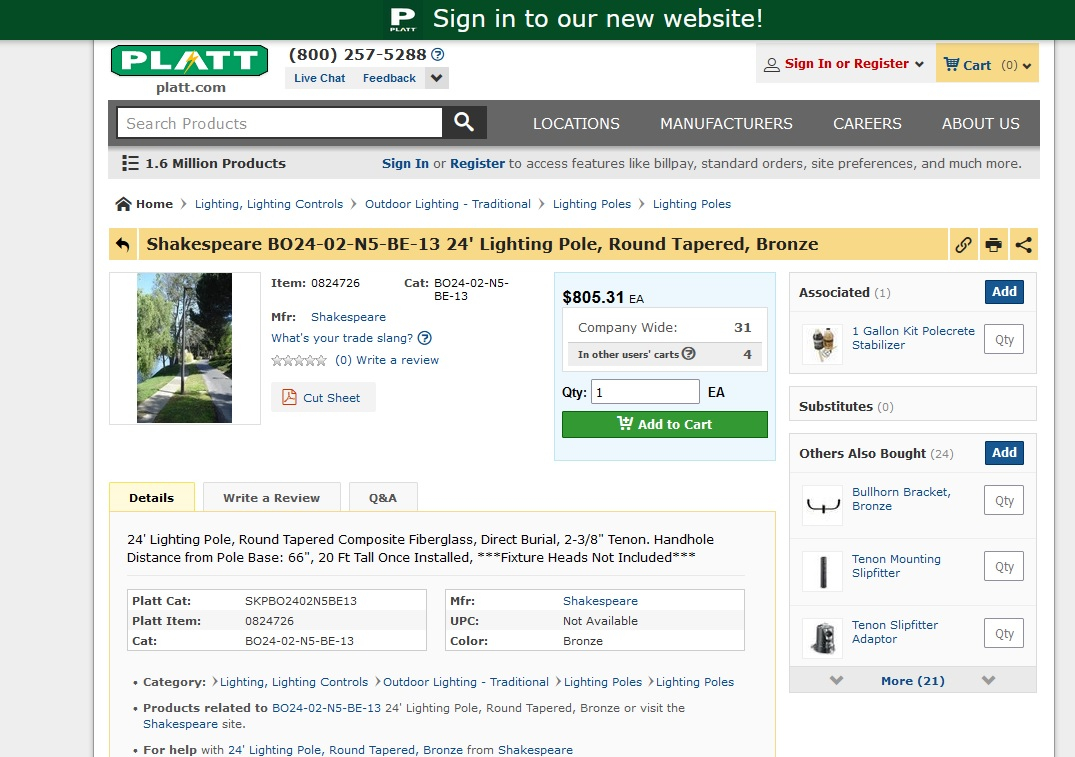
Task: Click the Search Products field
Action: click(280, 123)
